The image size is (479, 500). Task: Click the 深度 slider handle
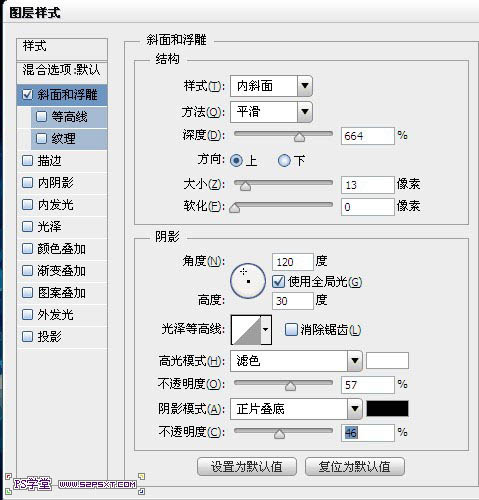pyautogui.click(x=299, y=137)
